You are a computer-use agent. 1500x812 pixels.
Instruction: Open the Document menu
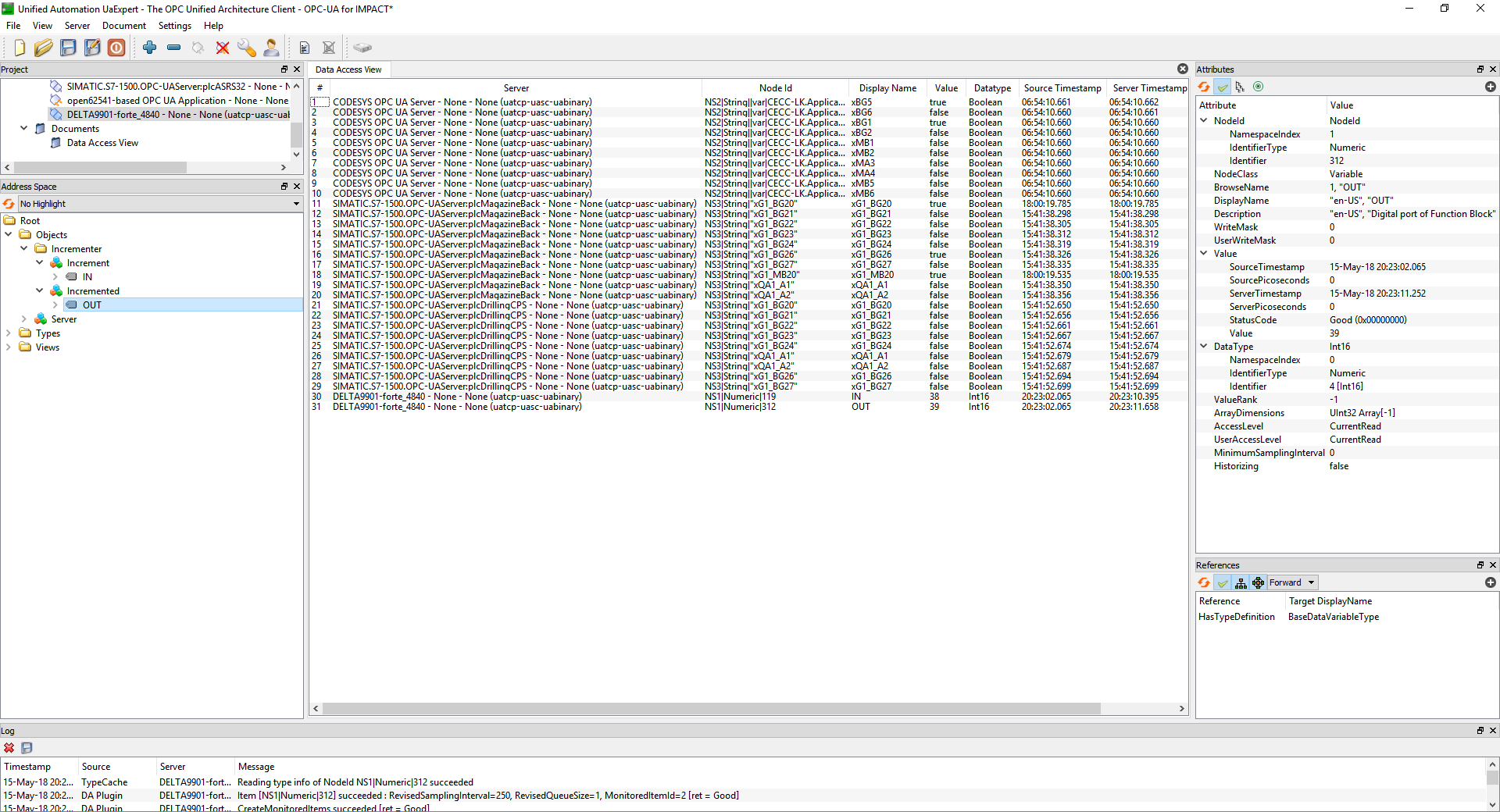click(123, 26)
